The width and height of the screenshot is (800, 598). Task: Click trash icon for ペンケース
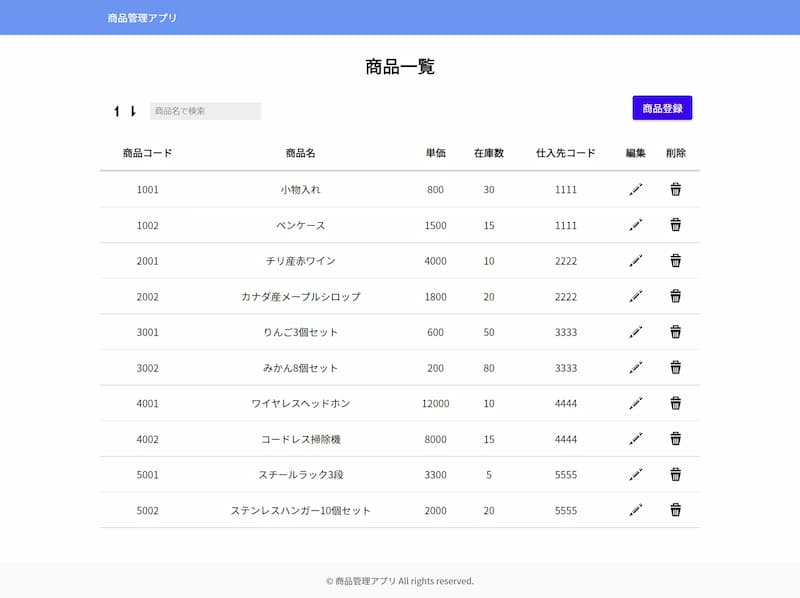tap(676, 225)
